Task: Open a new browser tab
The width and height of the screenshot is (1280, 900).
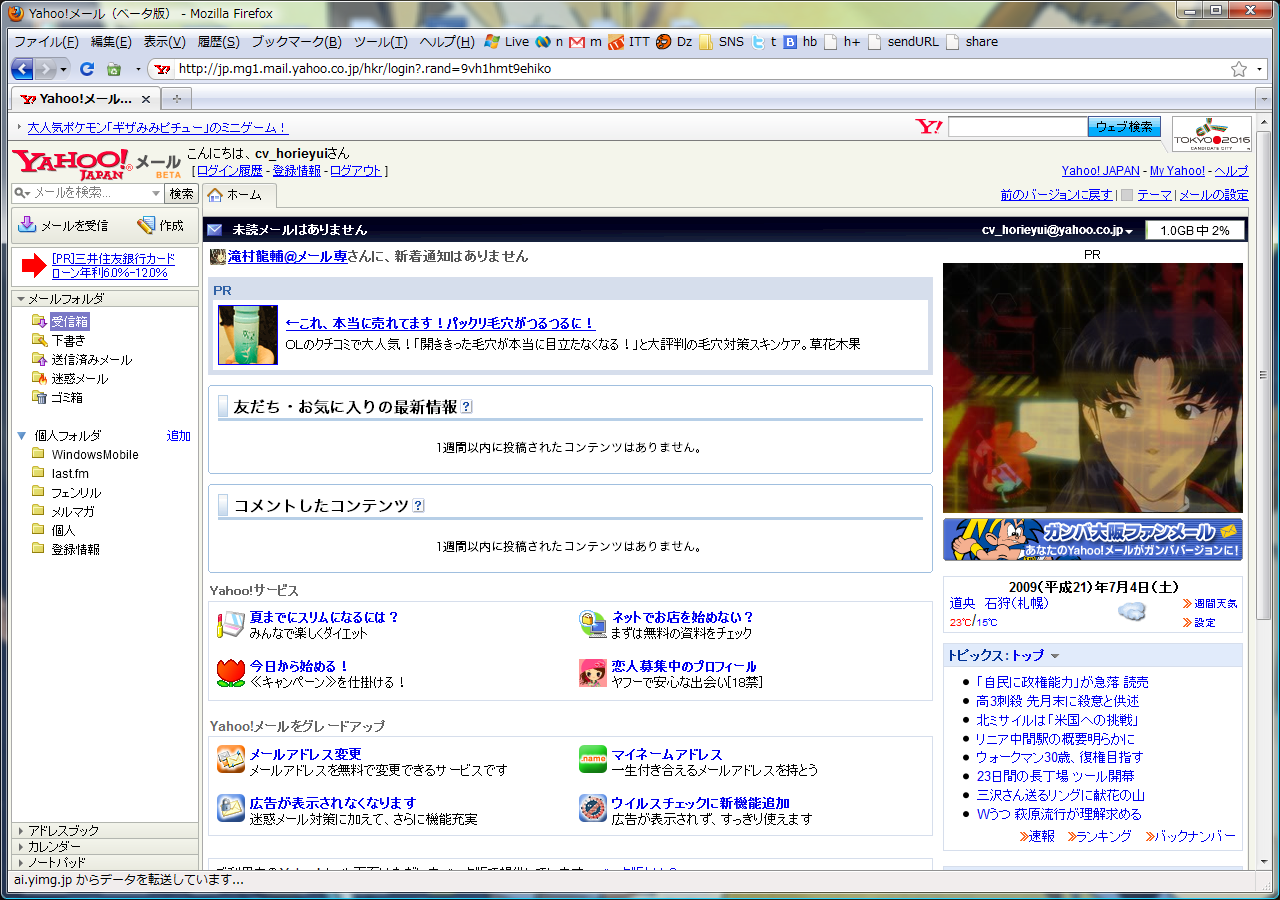Action: coord(176,99)
